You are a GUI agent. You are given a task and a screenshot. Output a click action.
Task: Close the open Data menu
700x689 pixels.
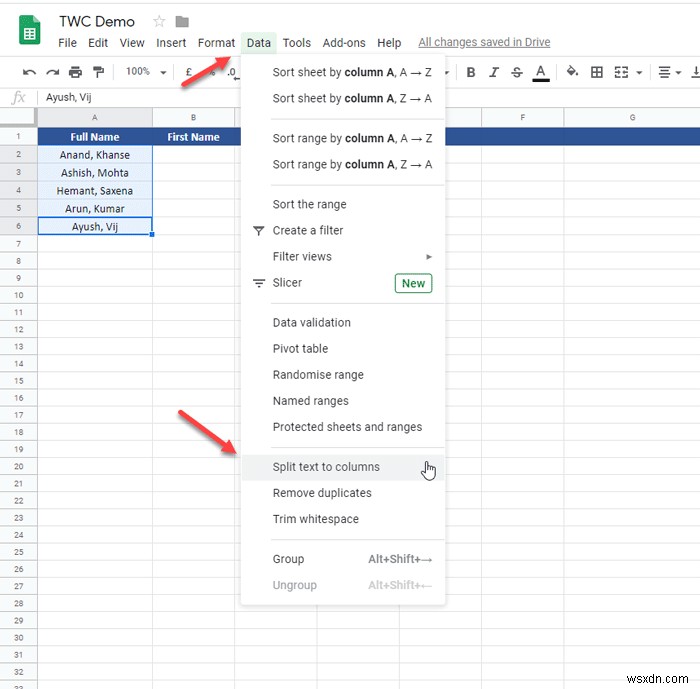point(258,43)
